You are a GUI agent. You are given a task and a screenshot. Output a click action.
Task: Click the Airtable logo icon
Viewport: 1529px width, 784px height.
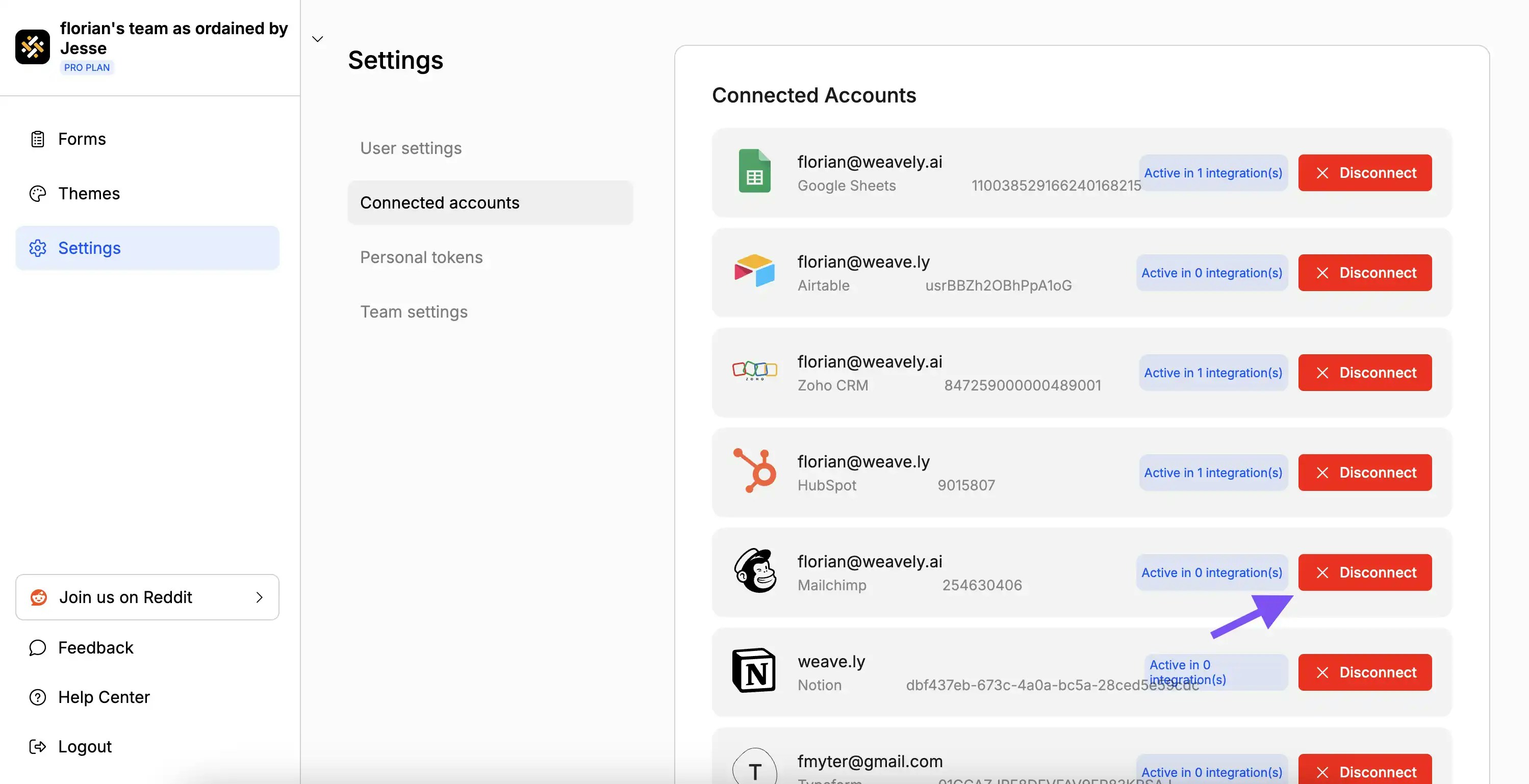[x=754, y=272]
